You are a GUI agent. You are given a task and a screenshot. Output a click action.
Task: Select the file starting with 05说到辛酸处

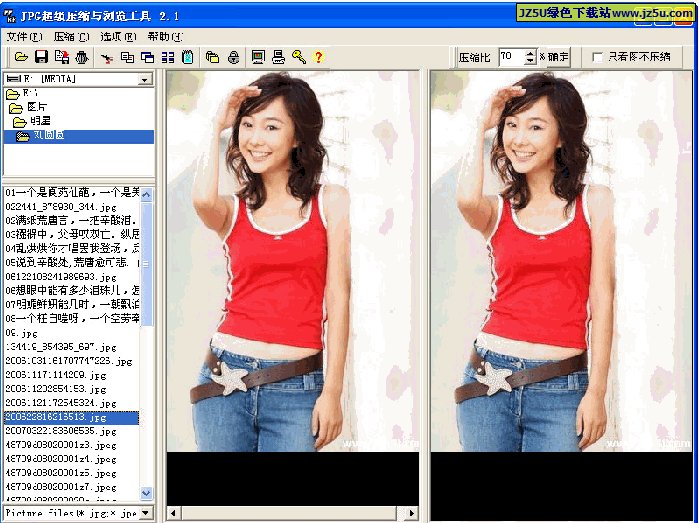tap(72, 262)
